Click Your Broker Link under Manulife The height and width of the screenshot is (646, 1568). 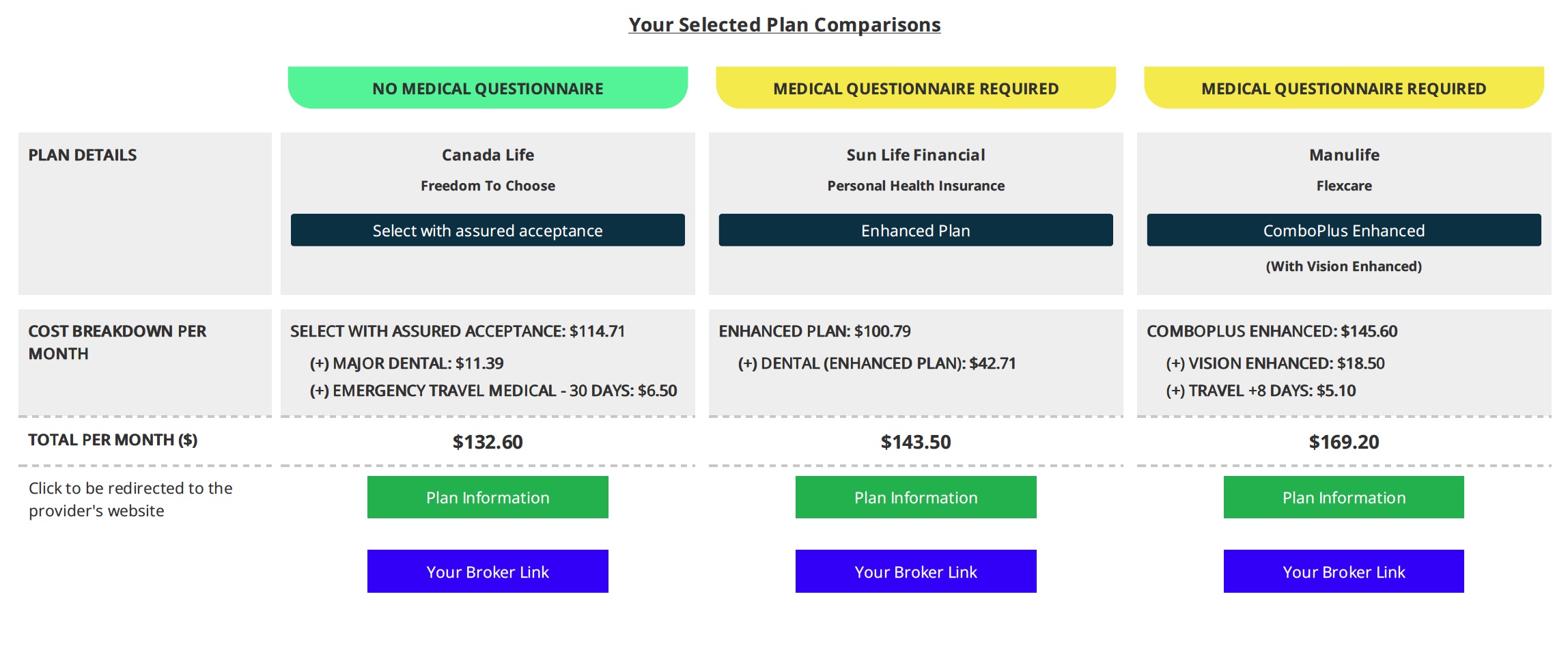coord(1343,572)
